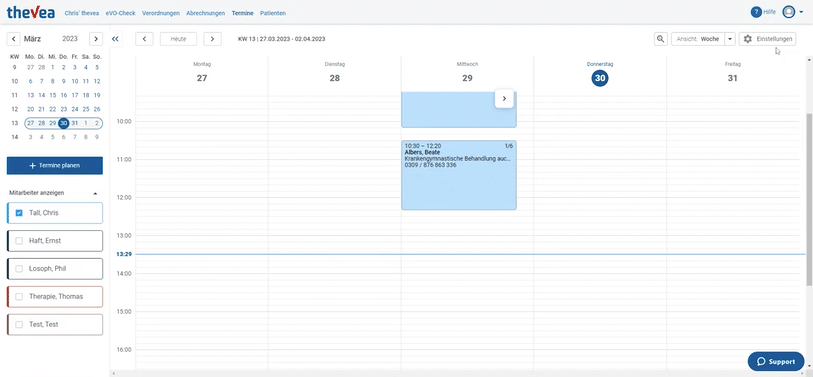
Task: Check the Losoph, Phil checkbox
Action: [19, 269]
